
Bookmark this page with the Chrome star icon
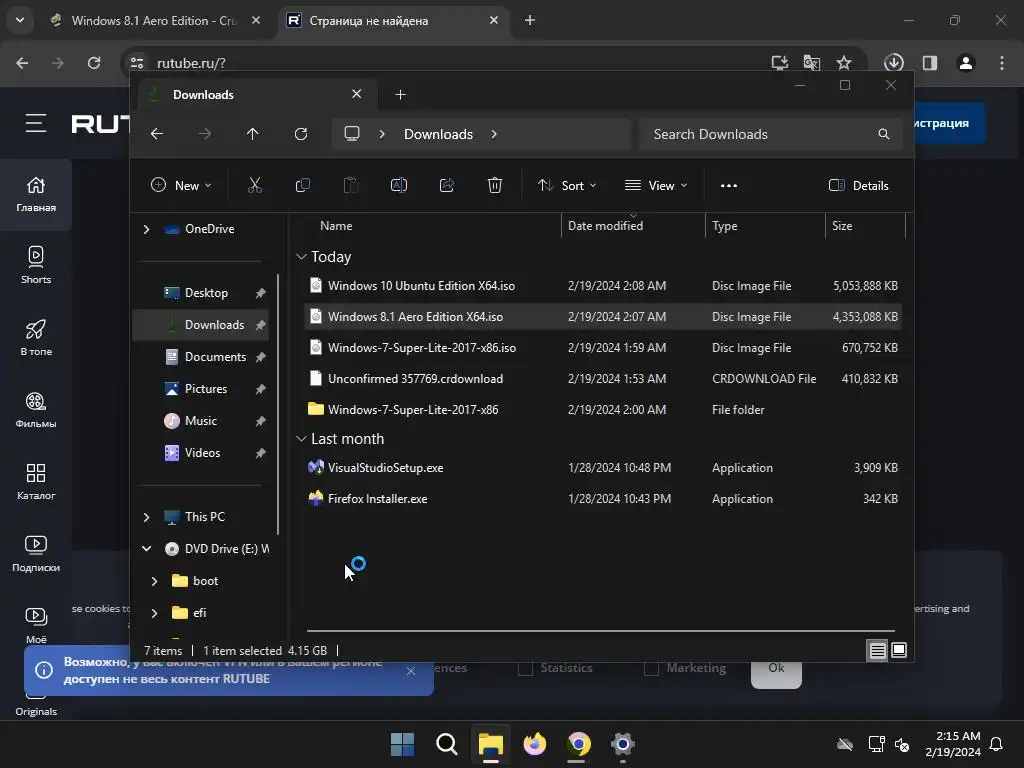(844, 63)
